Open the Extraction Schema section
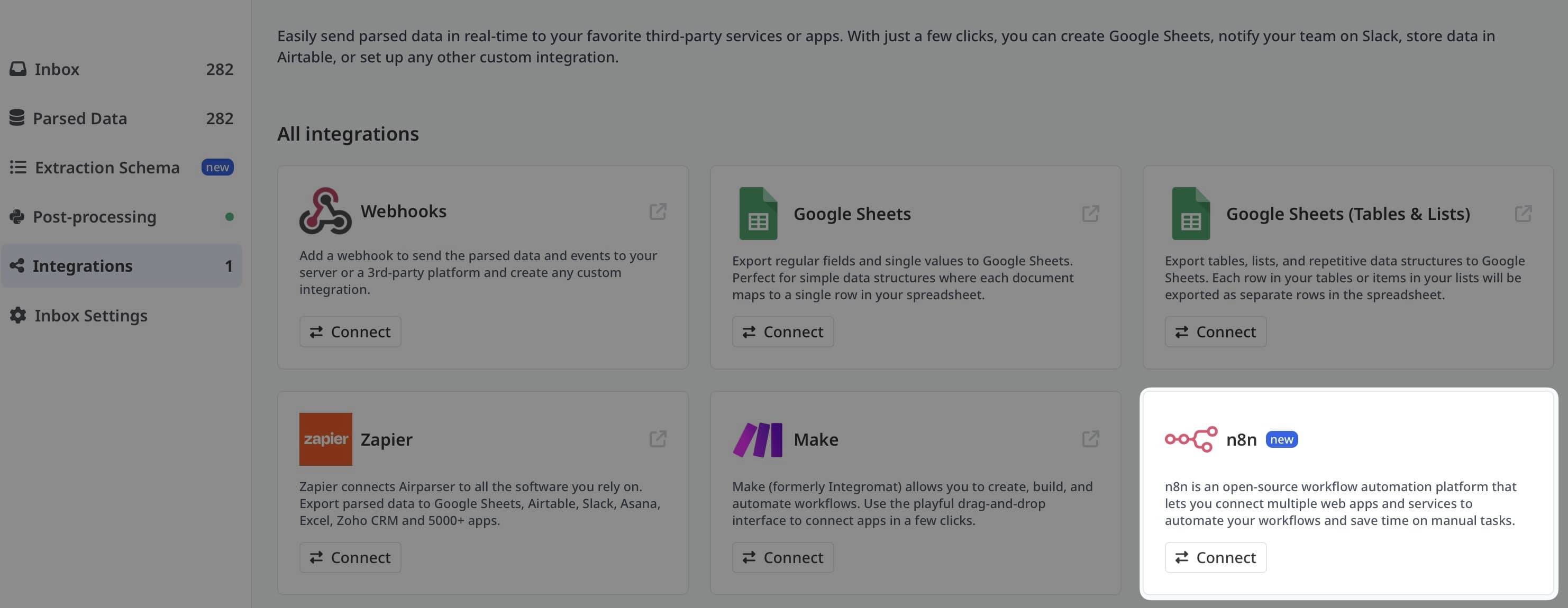The height and width of the screenshot is (608, 1568). (x=107, y=168)
